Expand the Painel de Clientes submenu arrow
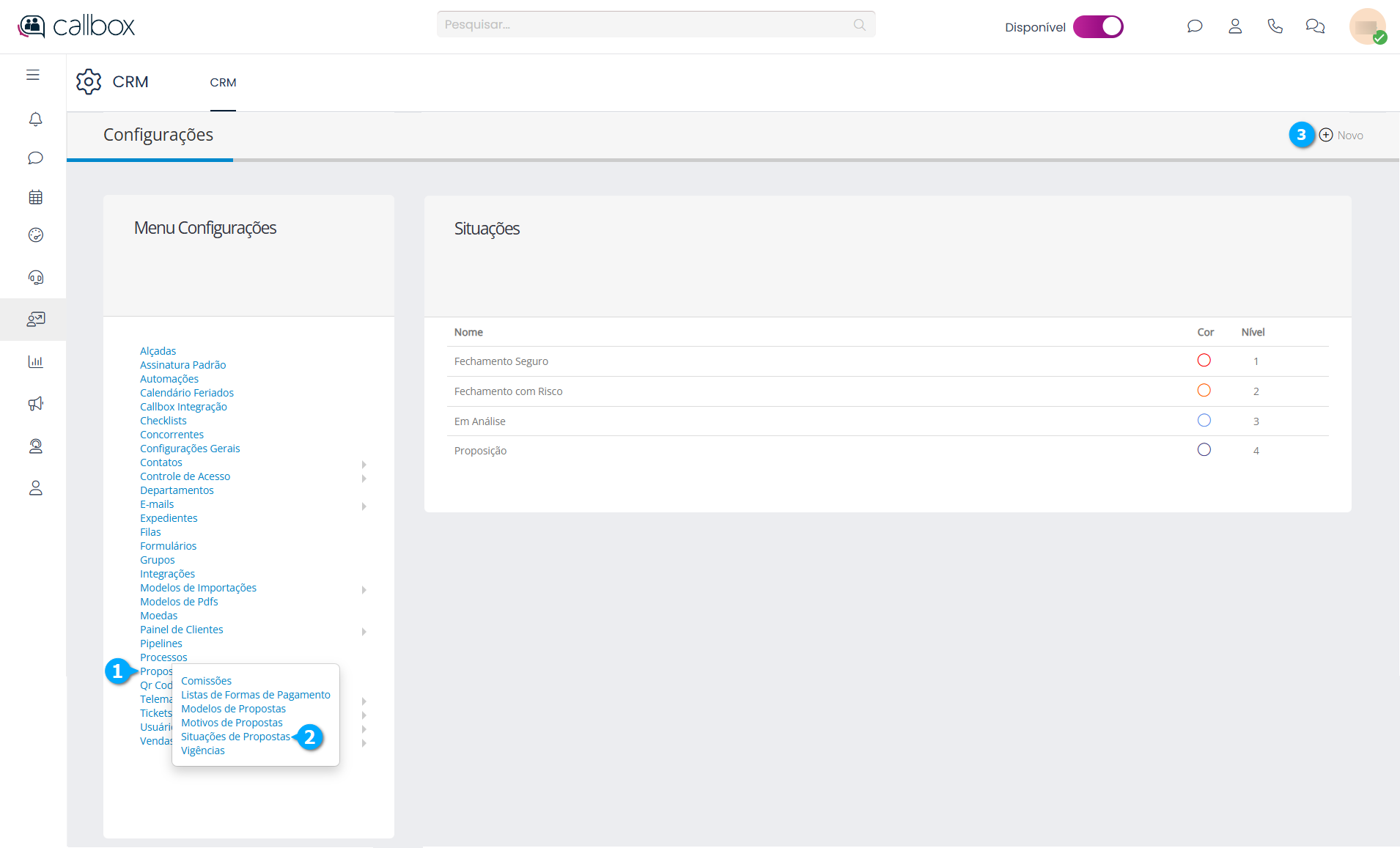The width and height of the screenshot is (1400, 848). click(x=364, y=632)
